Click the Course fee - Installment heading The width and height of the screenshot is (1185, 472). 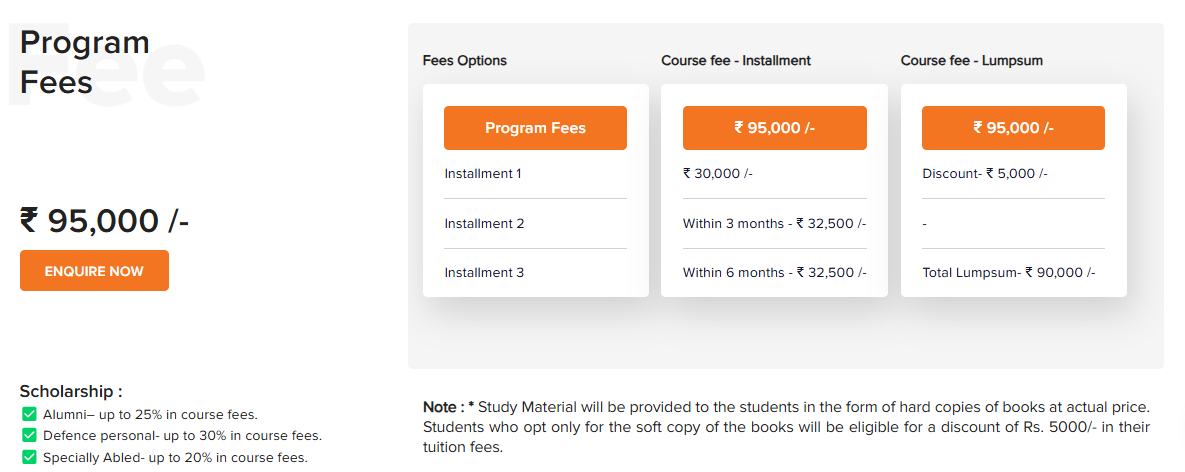[736, 61]
